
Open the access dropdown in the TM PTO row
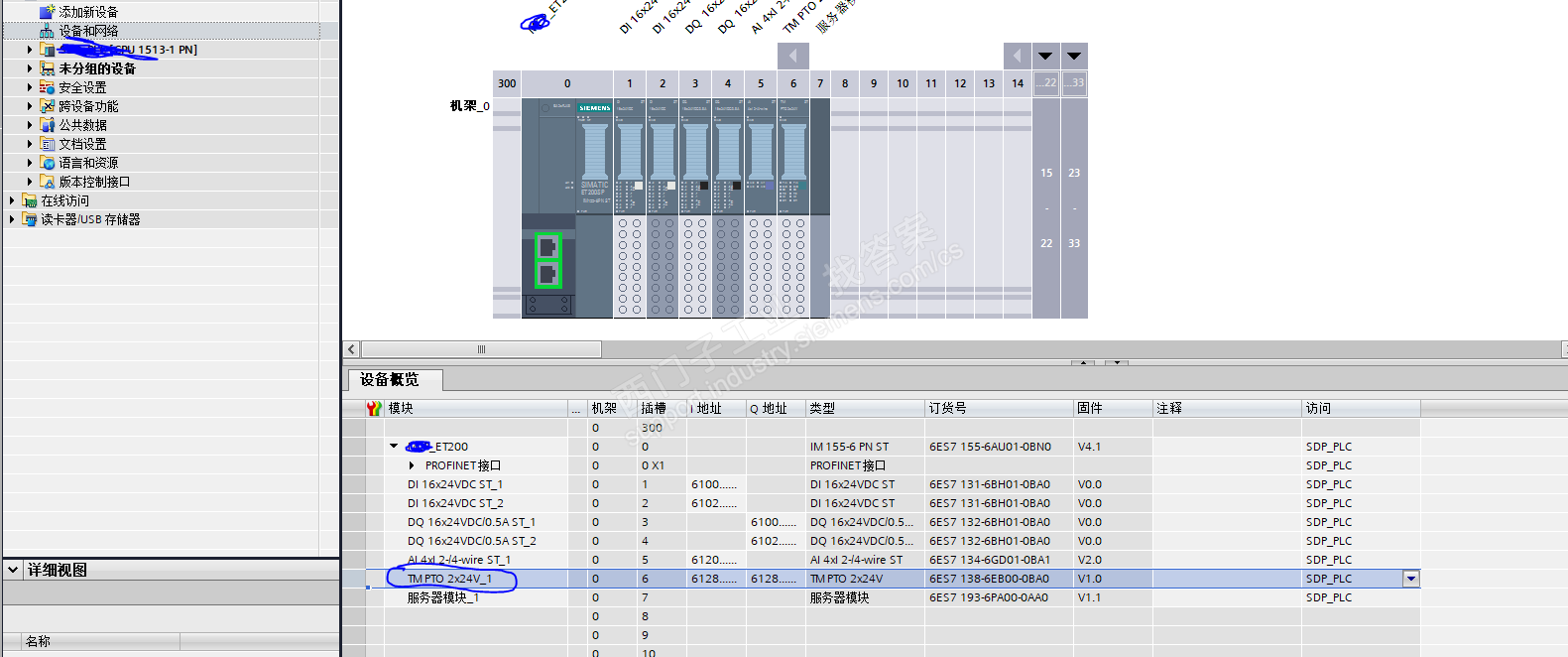coord(1410,579)
